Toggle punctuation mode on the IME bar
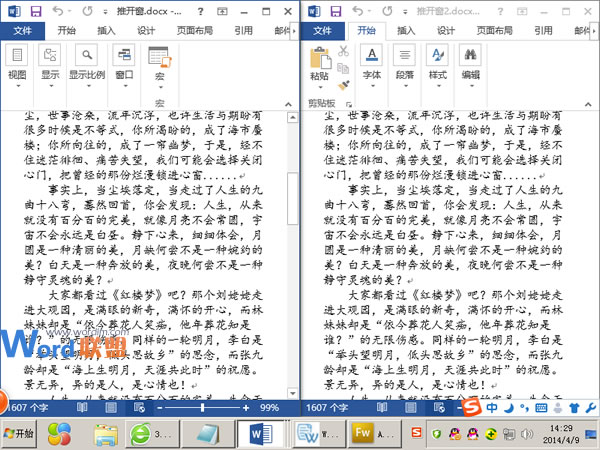 tap(524, 408)
